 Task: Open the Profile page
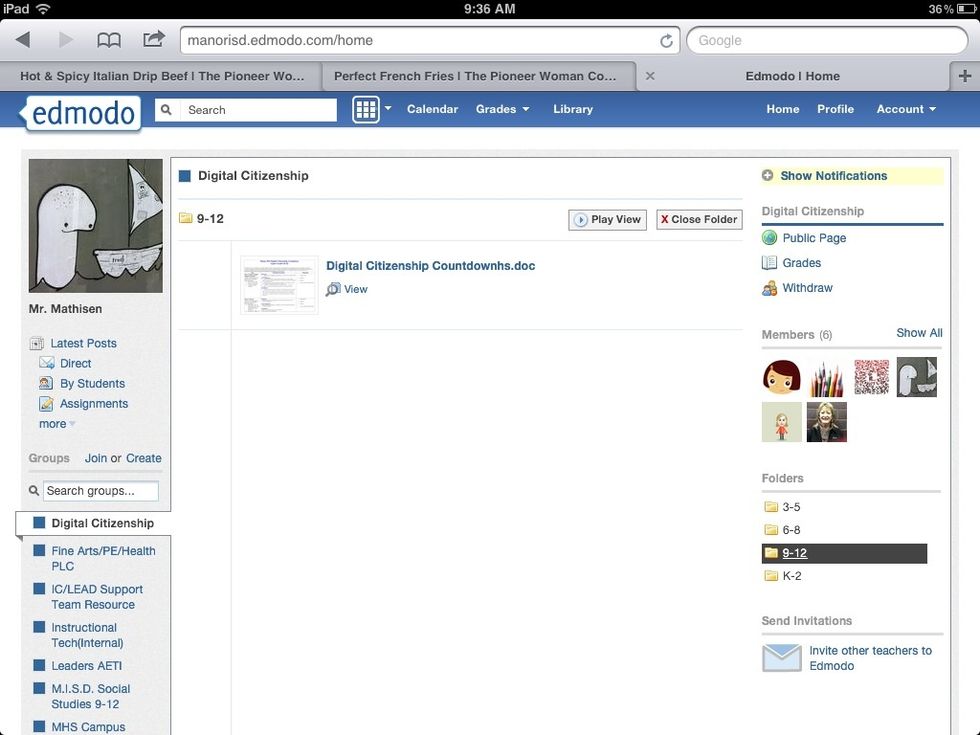[x=835, y=109]
